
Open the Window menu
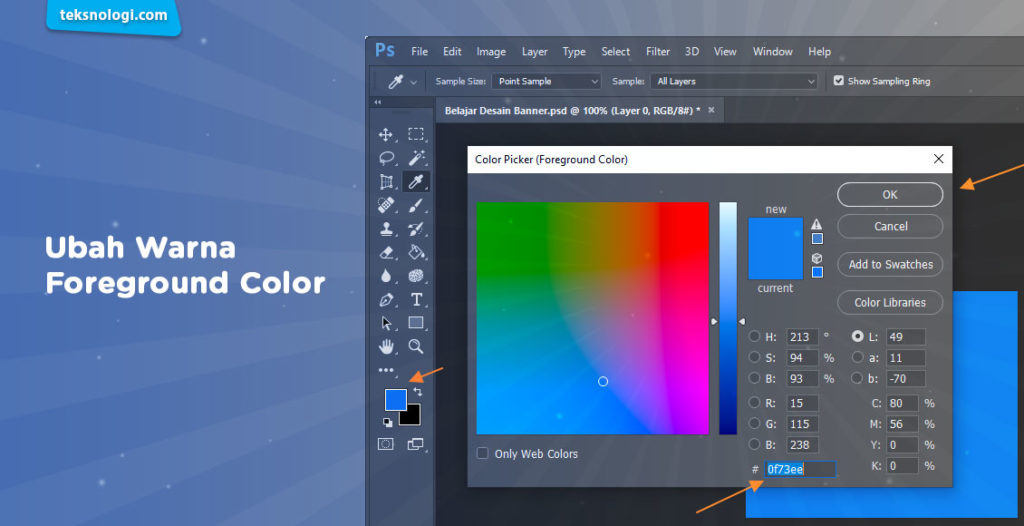coord(773,52)
